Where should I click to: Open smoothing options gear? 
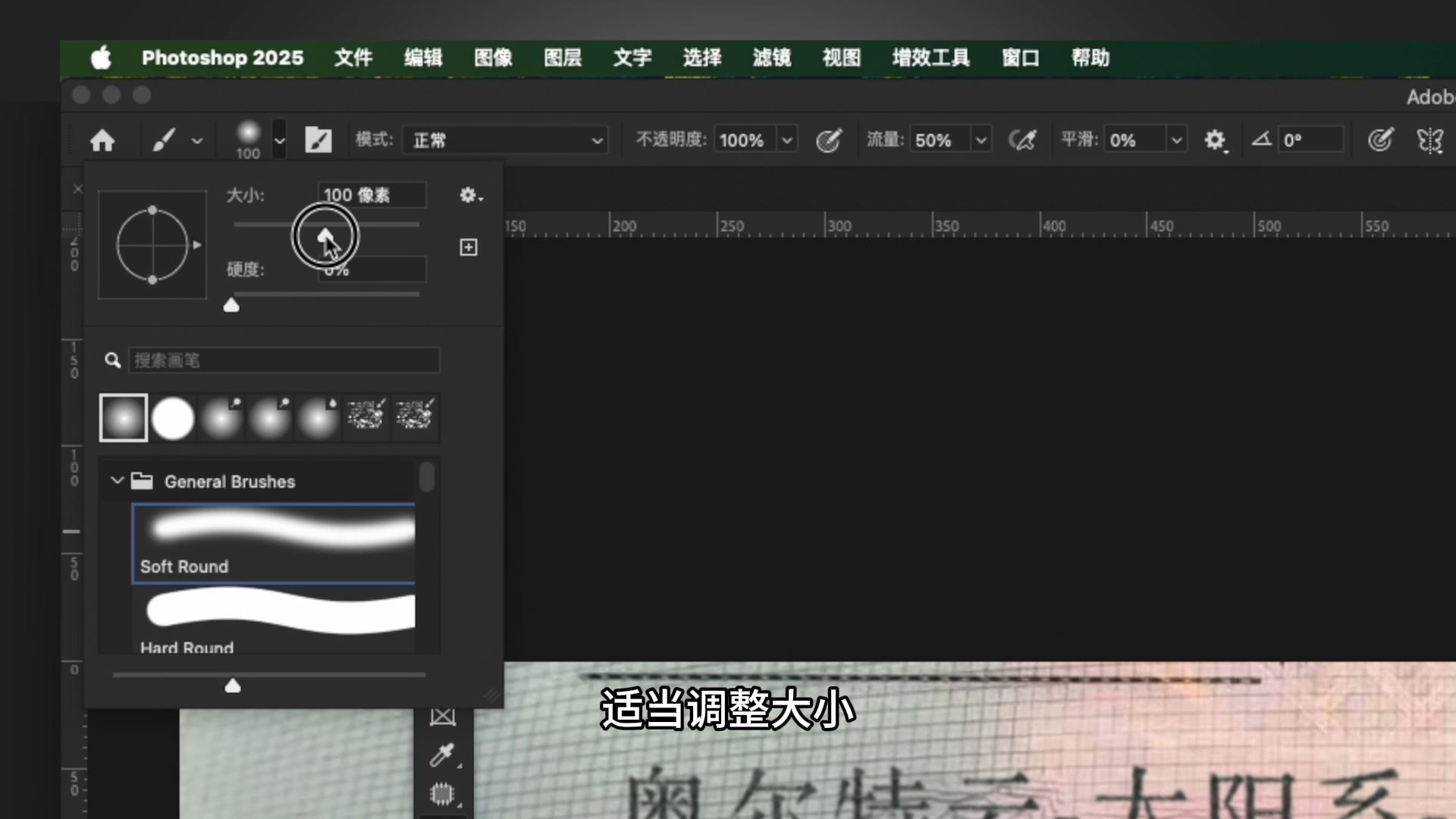tap(1215, 140)
